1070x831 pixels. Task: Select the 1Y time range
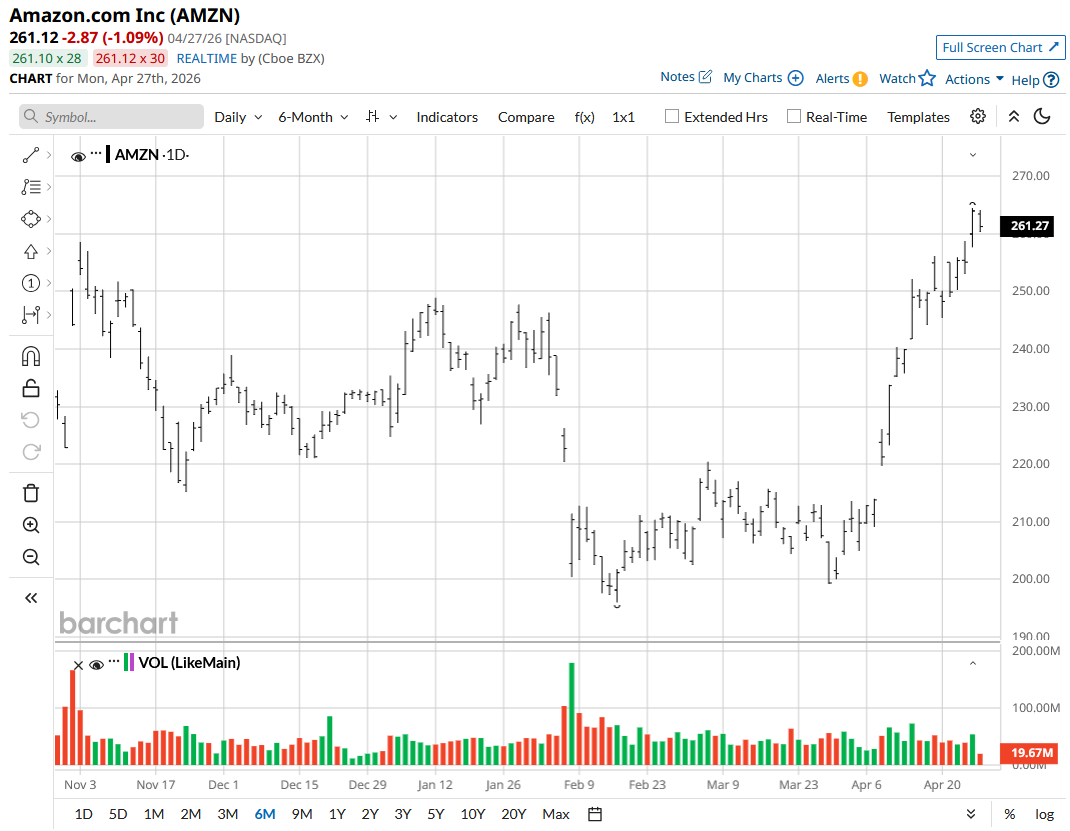[337, 814]
